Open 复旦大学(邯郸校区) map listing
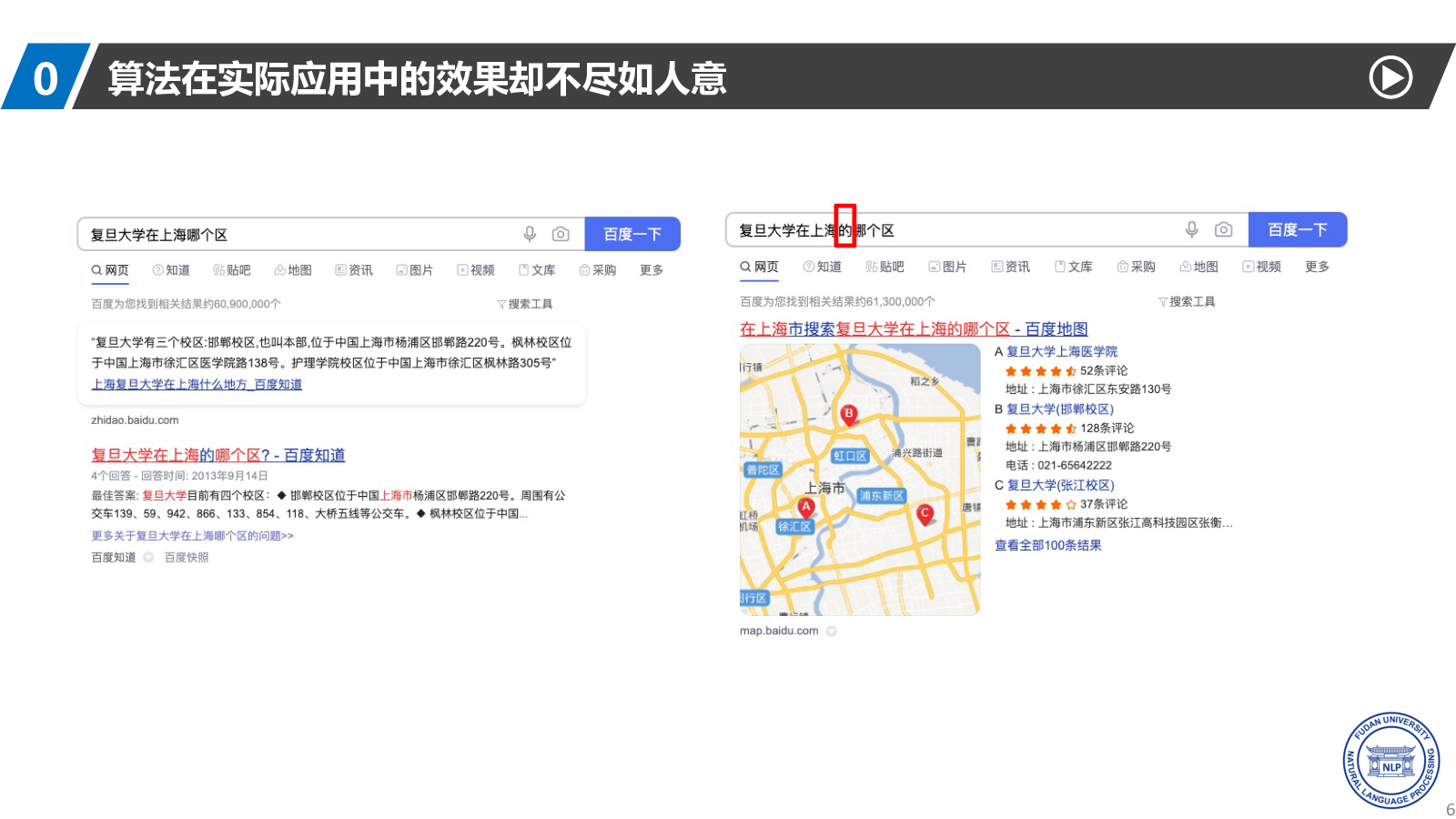 point(1060,409)
